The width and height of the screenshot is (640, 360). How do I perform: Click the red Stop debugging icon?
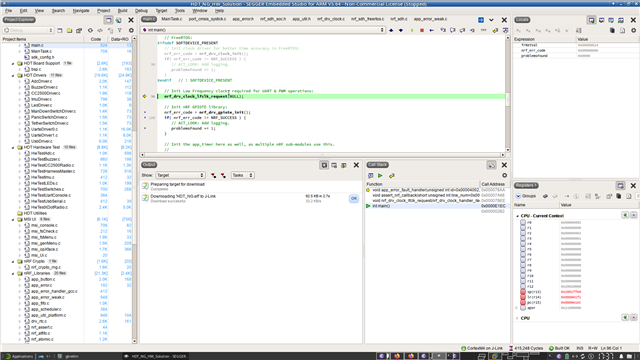pos(422,30)
